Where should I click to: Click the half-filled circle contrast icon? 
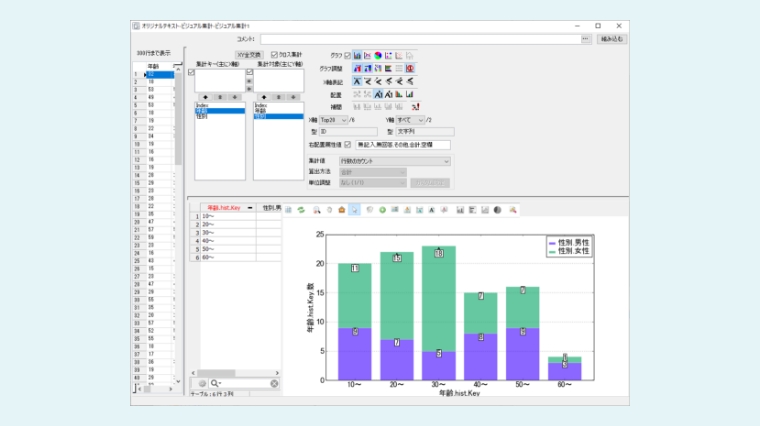(x=497, y=210)
